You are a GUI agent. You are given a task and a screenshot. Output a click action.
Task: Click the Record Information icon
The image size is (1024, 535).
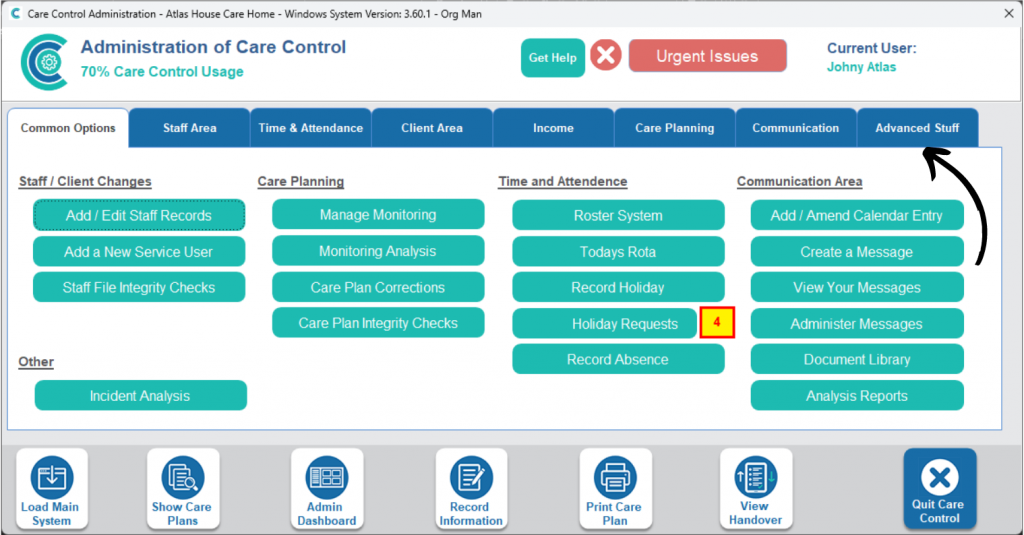point(471,489)
